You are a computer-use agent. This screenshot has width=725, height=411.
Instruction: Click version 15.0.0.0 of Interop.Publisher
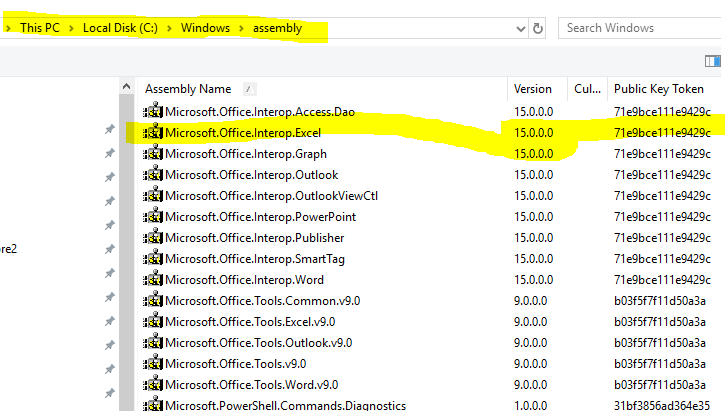pyautogui.click(x=534, y=238)
